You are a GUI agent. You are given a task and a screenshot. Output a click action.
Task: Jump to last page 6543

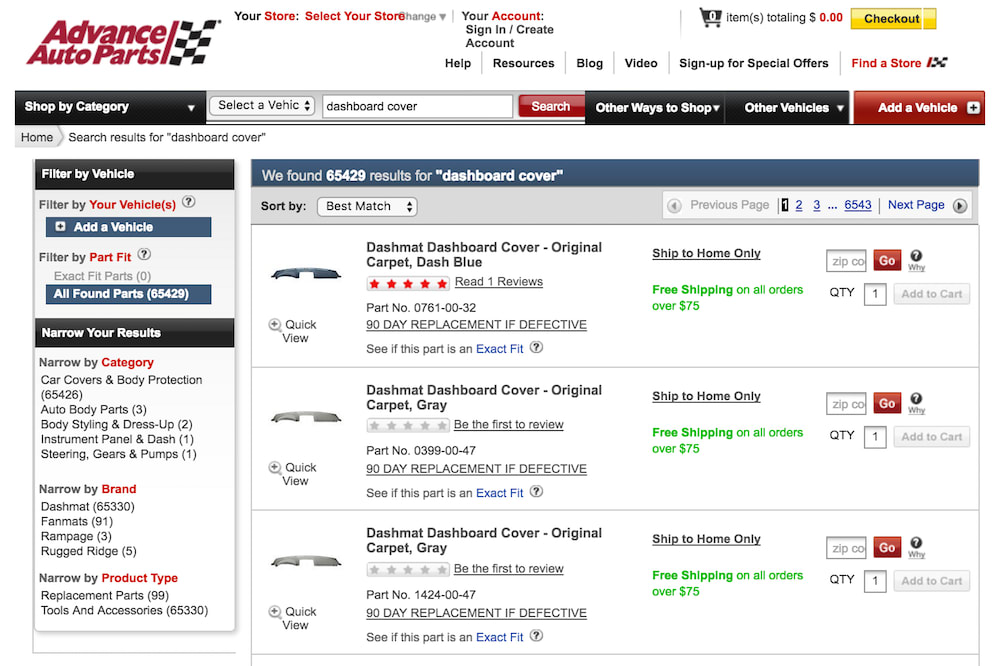coord(858,205)
